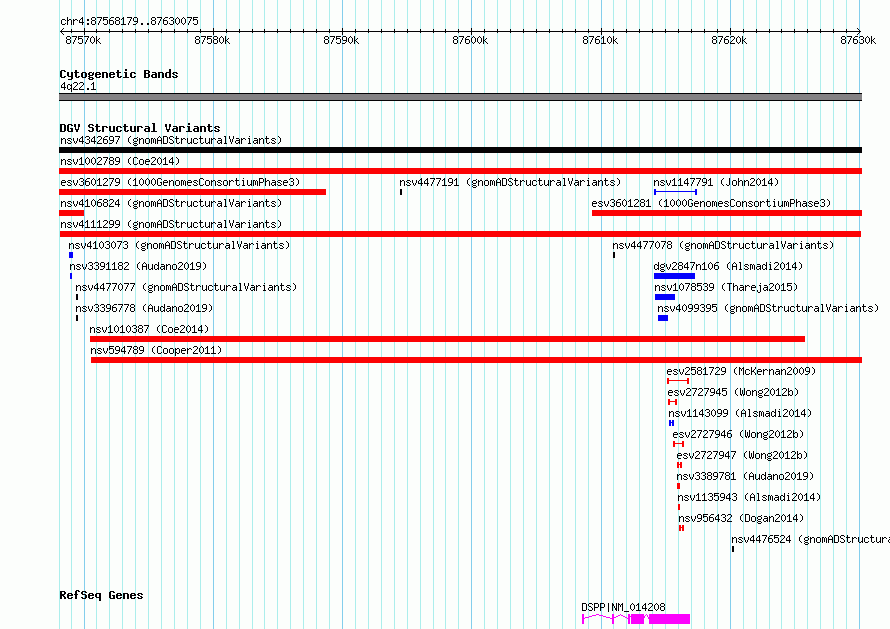Open the DSPP|NM_014208 gene label
The height and width of the screenshot is (629, 890).
coord(623,607)
